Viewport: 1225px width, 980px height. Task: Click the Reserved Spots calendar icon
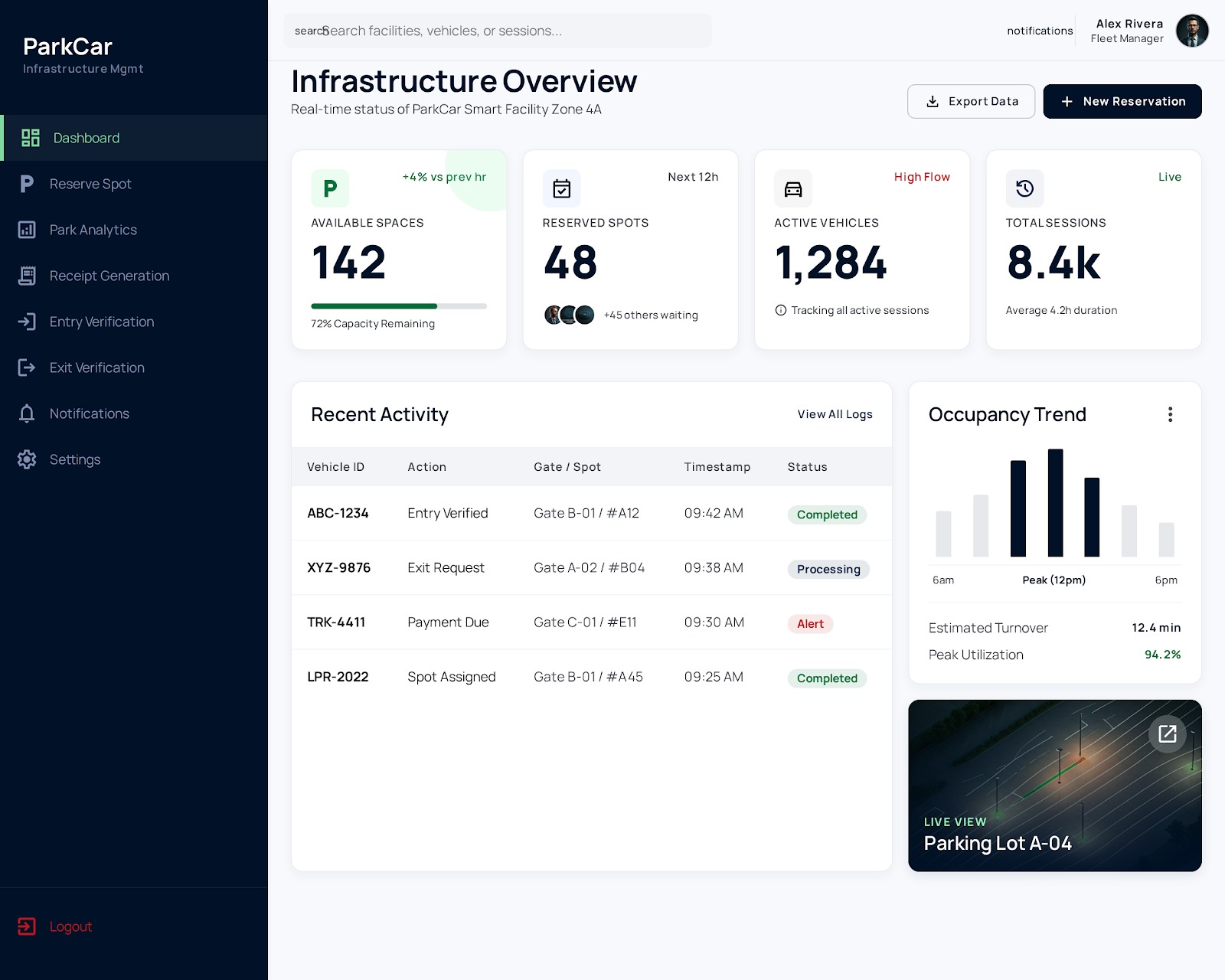[x=561, y=188]
